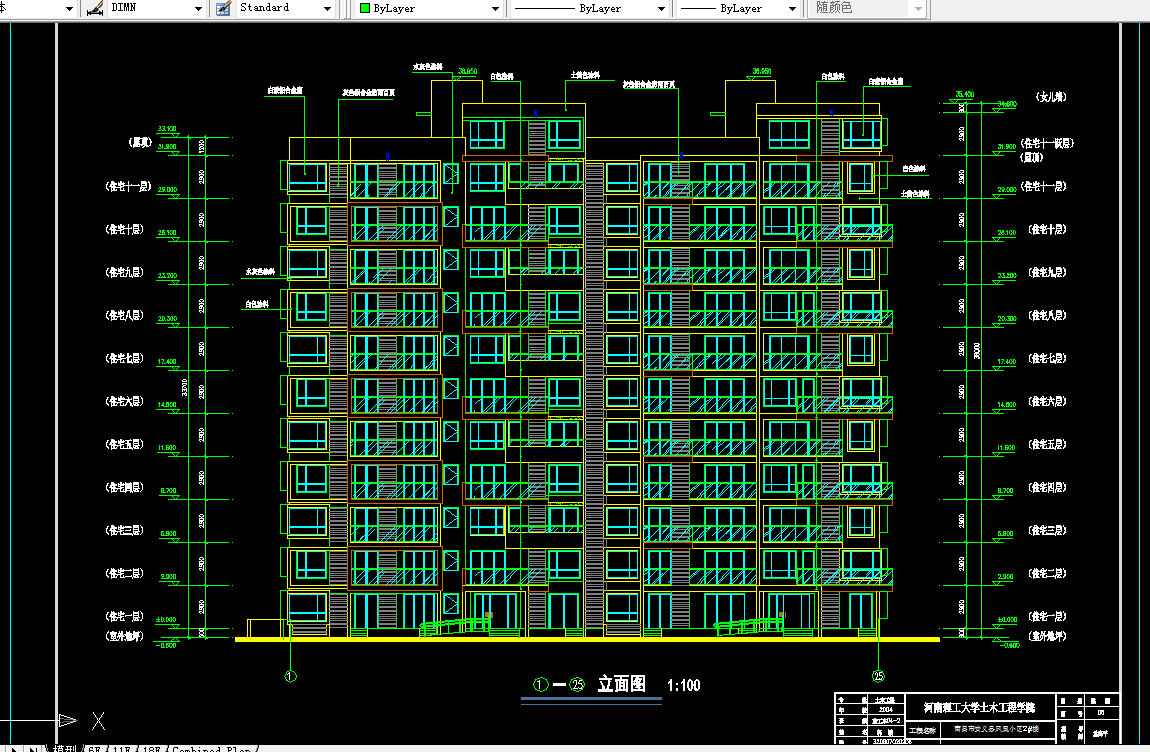The height and width of the screenshot is (752, 1150).
Task: Click the (女儿墙) label on the right
Action: (x=1051, y=97)
